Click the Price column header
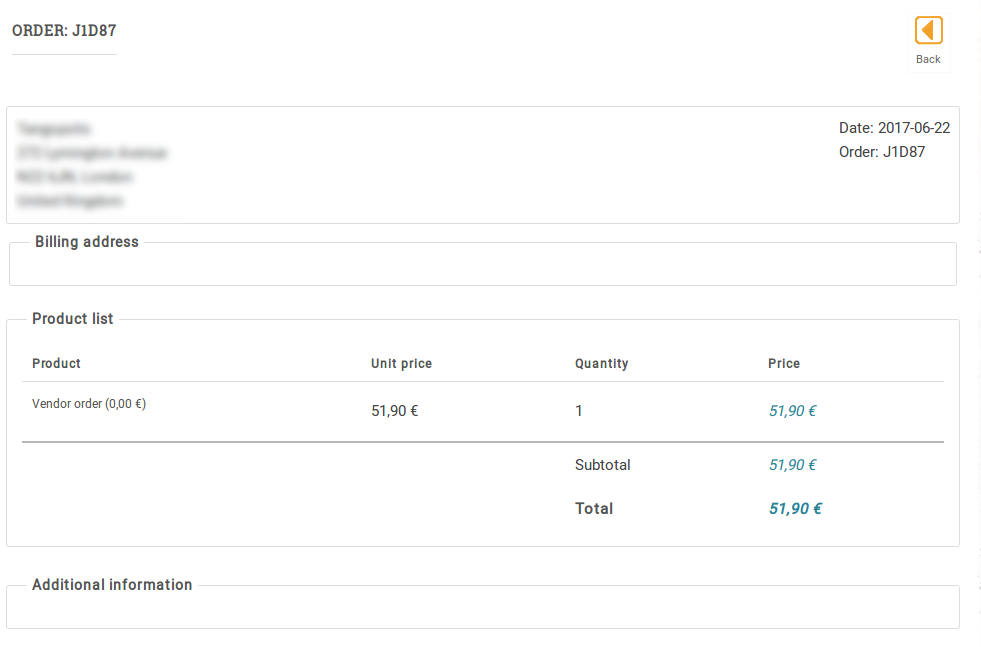The height and width of the screenshot is (647, 981). coord(784,363)
